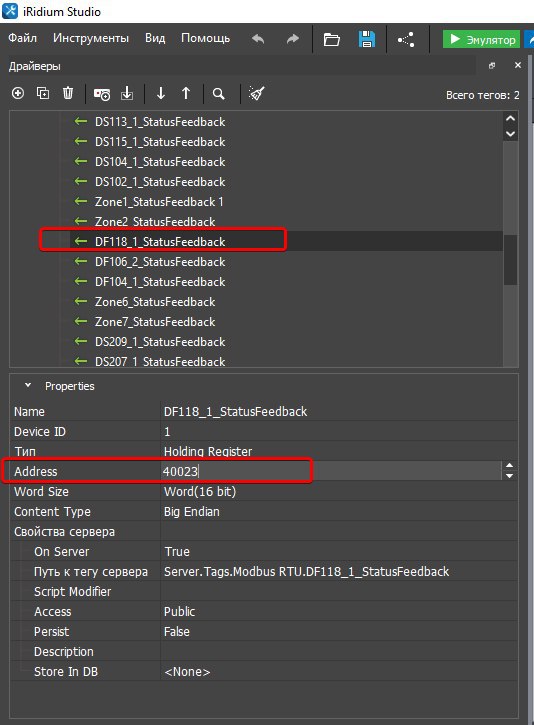Click the Address field 40023
Image resolution: width=534 pixels, height=725 pixels.
tap(331, 472)
